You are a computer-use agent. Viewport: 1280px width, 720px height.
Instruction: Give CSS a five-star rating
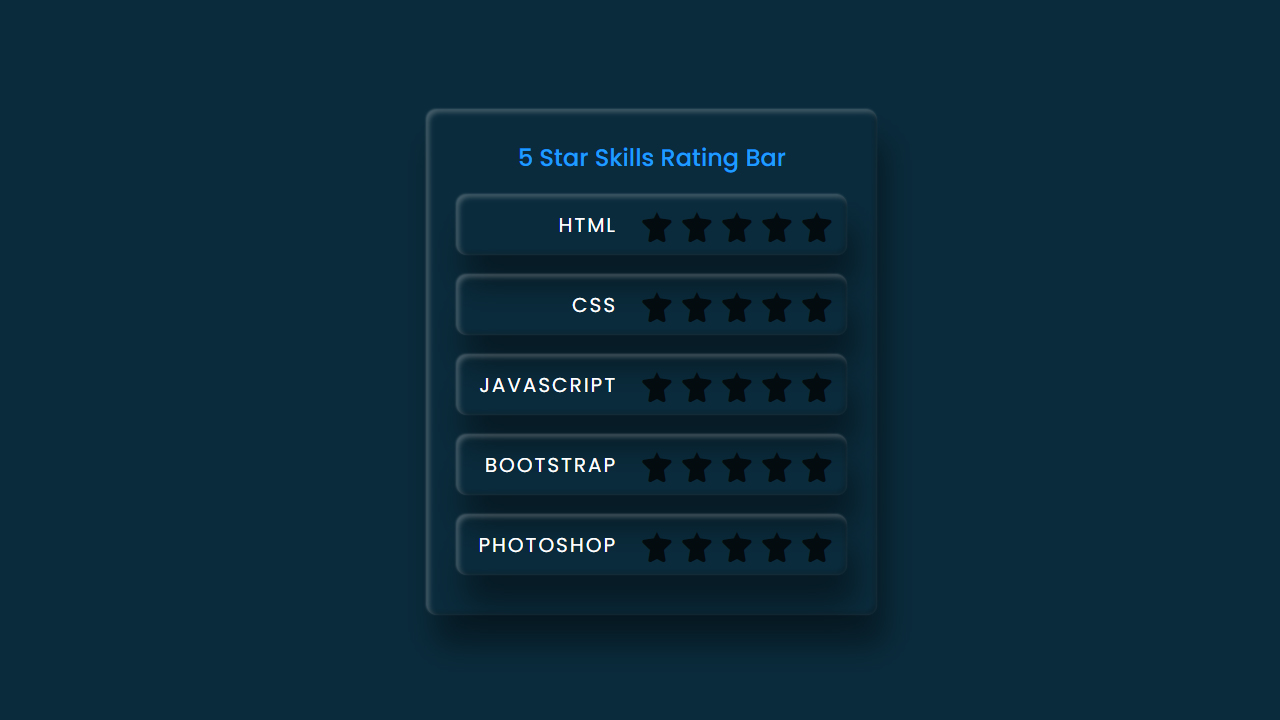click(817, 307)
